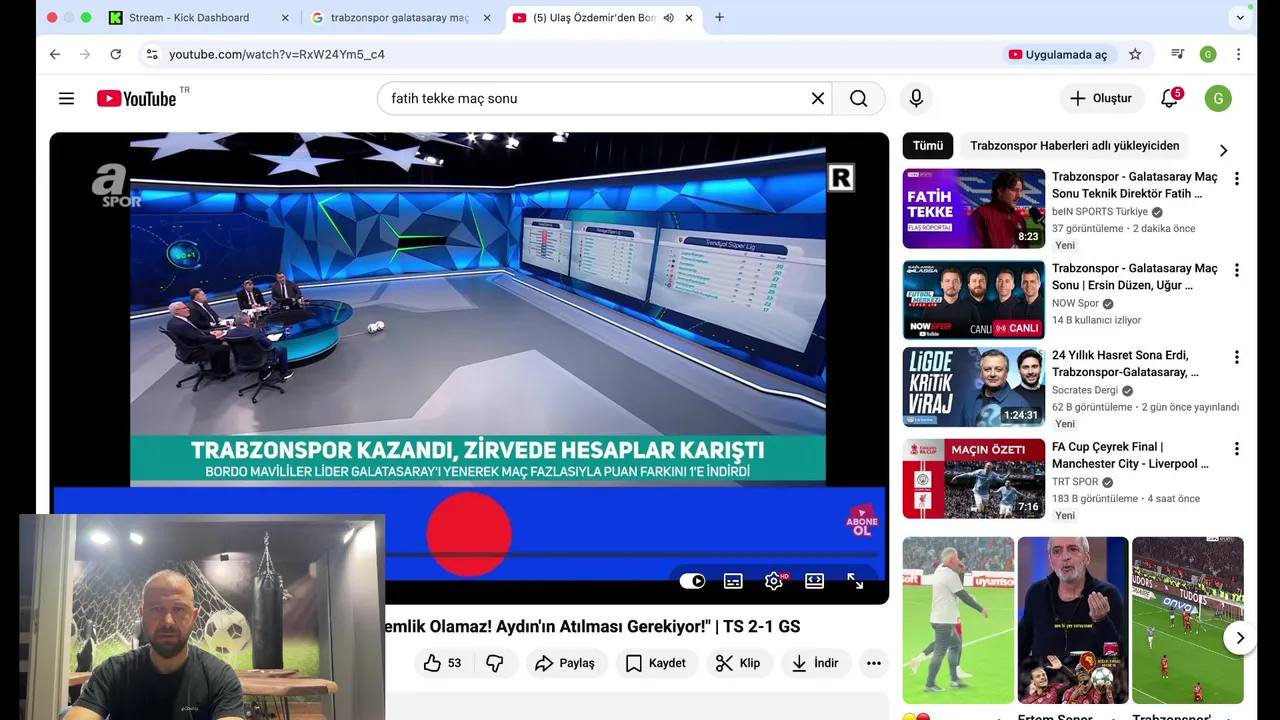Start voice search with microphone
Image resolution: width=1280 pixels, height=720 pixels.
[x=915, y=98]
